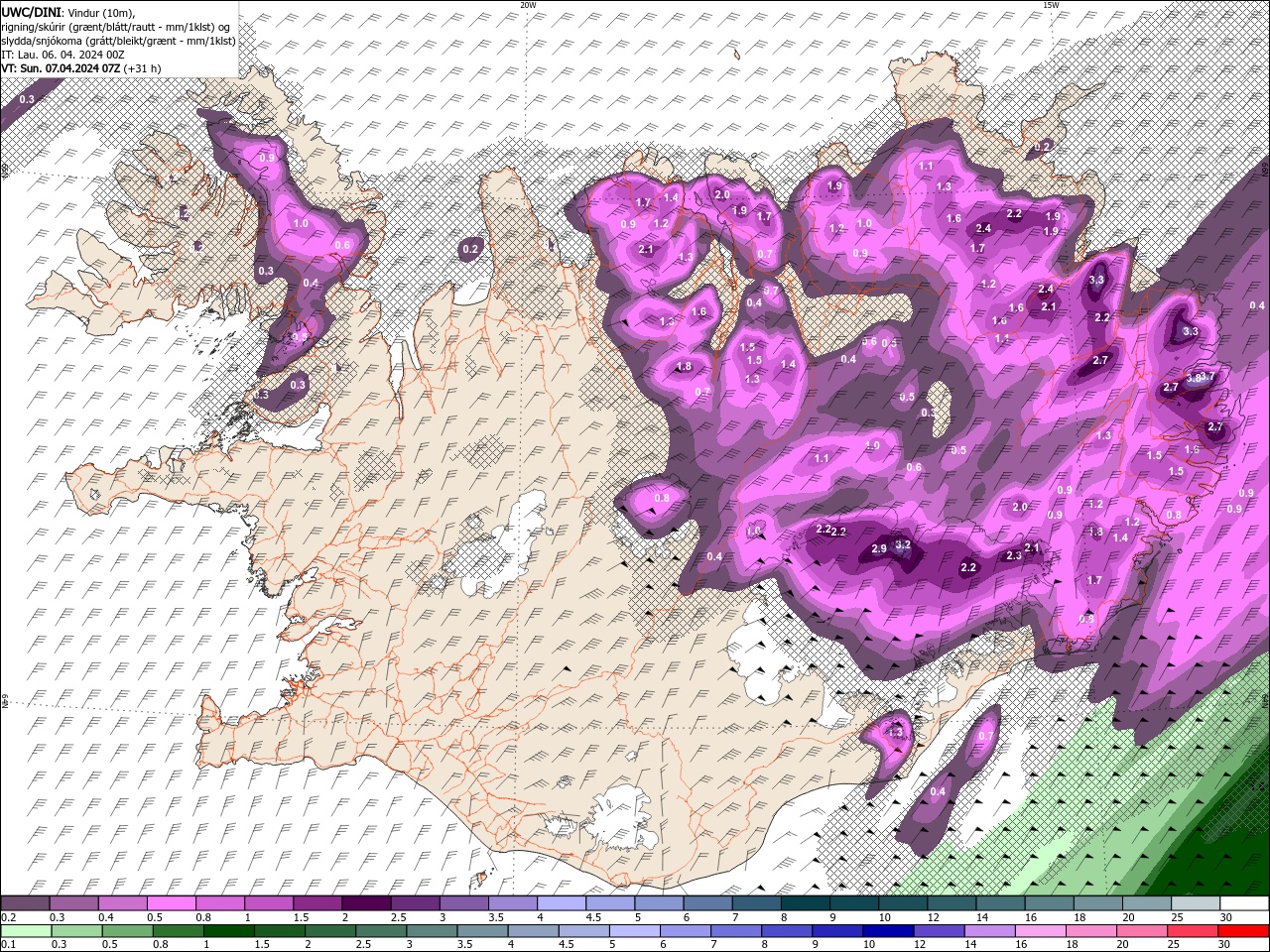Click the 'UWC/DINI' model title
Viewport: 1270px width, 952px height.
click(32, 12)
